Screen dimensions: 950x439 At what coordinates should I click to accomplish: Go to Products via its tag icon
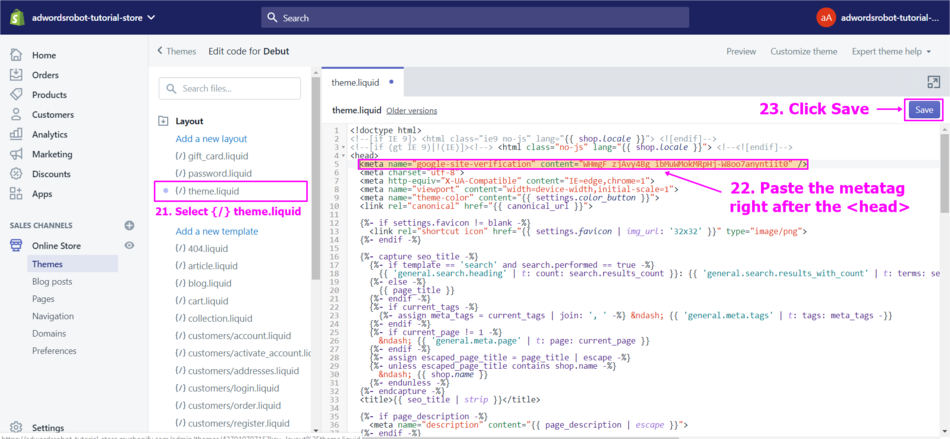click(17, 95)
